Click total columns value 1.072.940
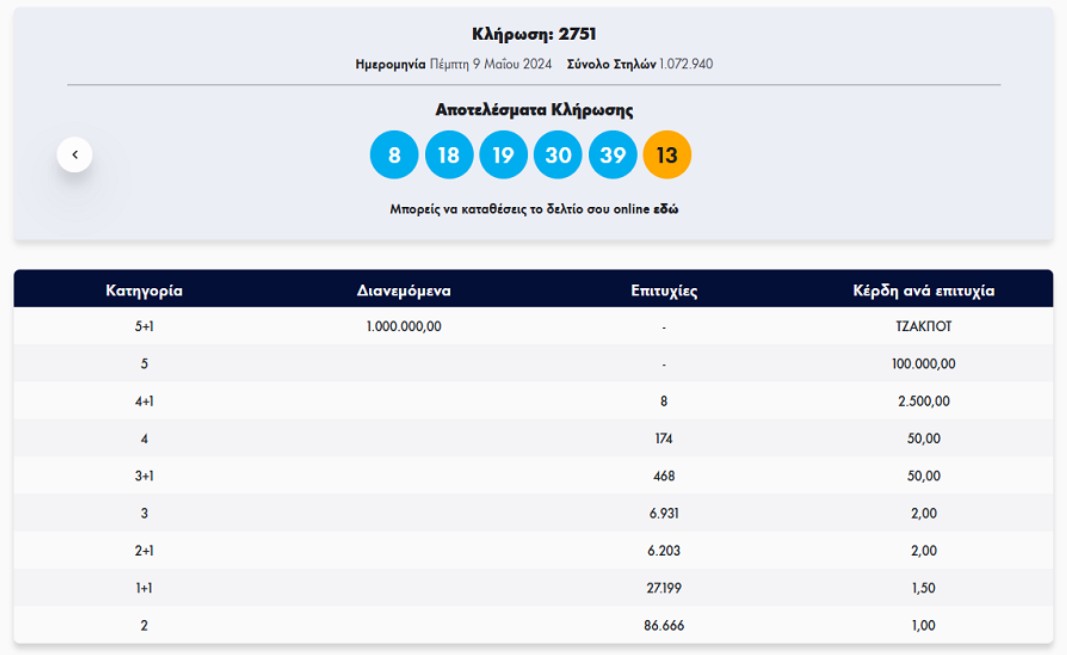 [x=686, y=64]
